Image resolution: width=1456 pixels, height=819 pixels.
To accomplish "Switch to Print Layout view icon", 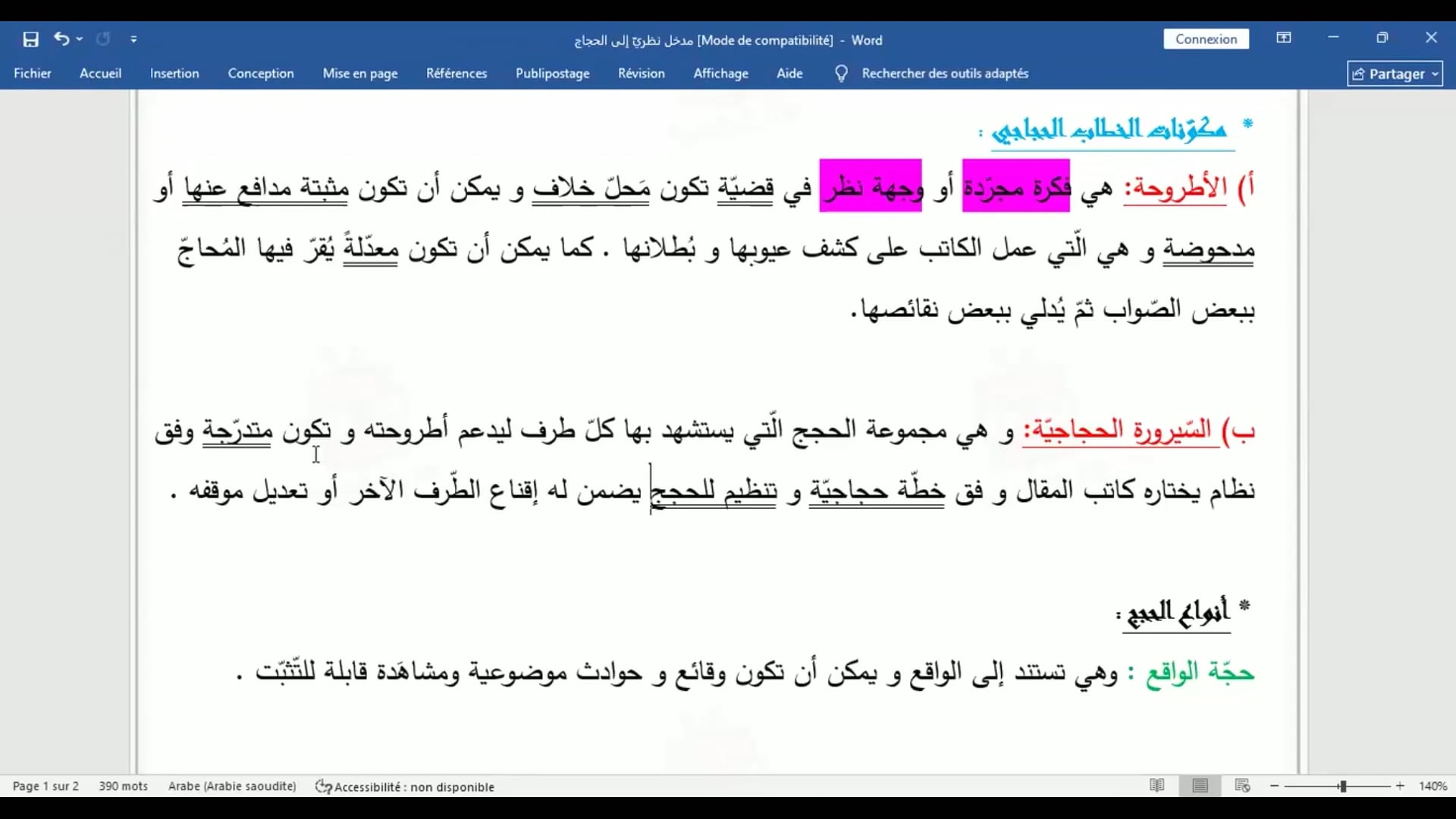I will (x=1200, y=786).
